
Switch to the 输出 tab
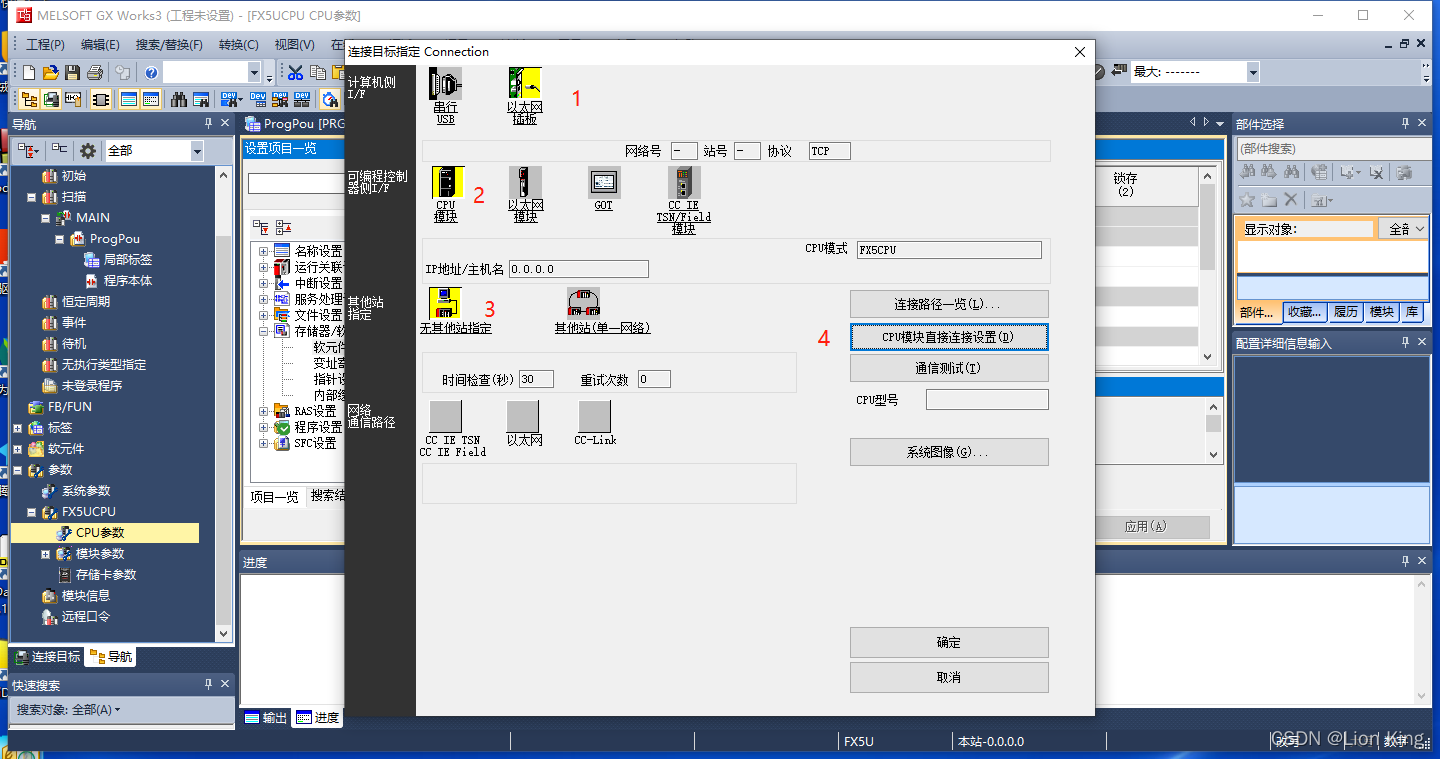click(x=266, y=718)
